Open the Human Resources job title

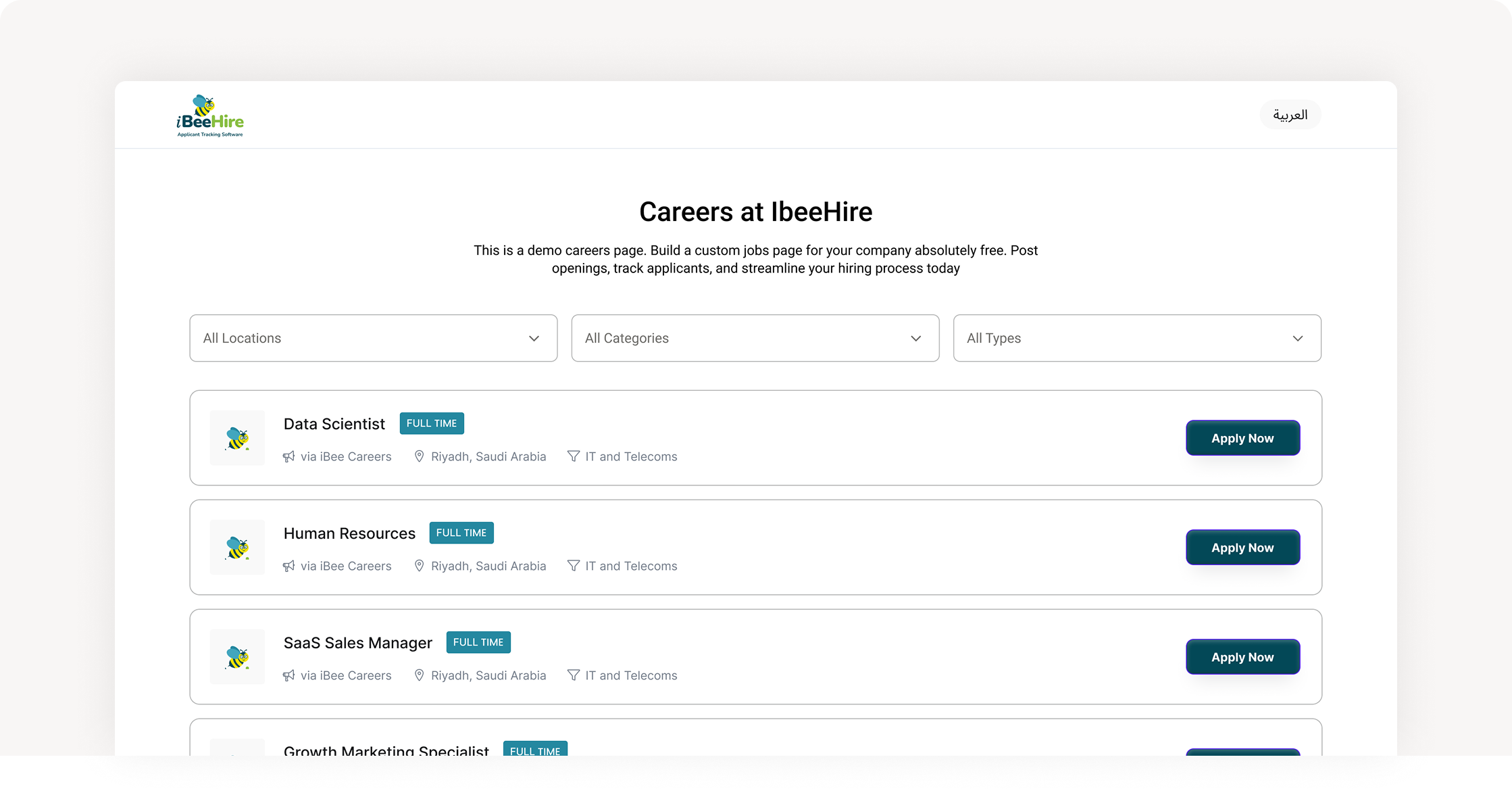349,533
